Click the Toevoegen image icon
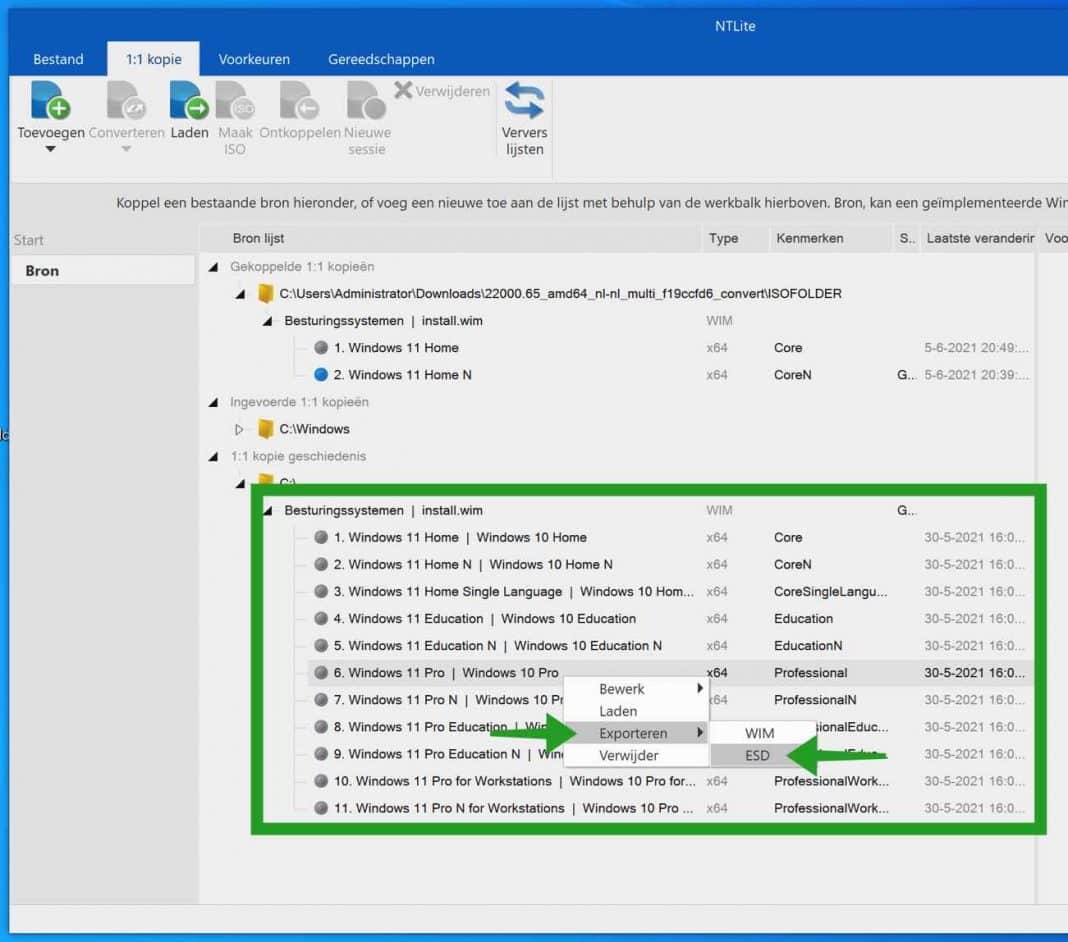This screenshot has width=1068, height=942. pyautogui.click(x=50, y=101)
